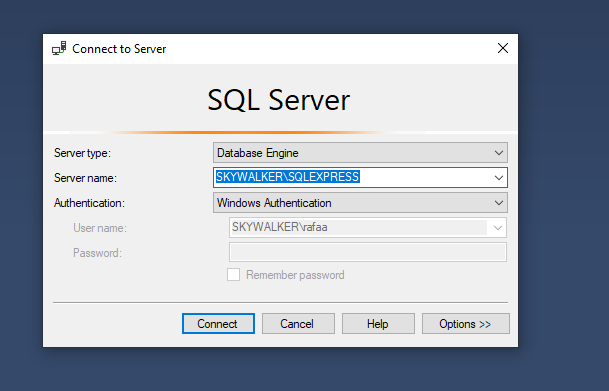Click the Remember password label
This screenshot has width=609, height=391.
point(295,275)
